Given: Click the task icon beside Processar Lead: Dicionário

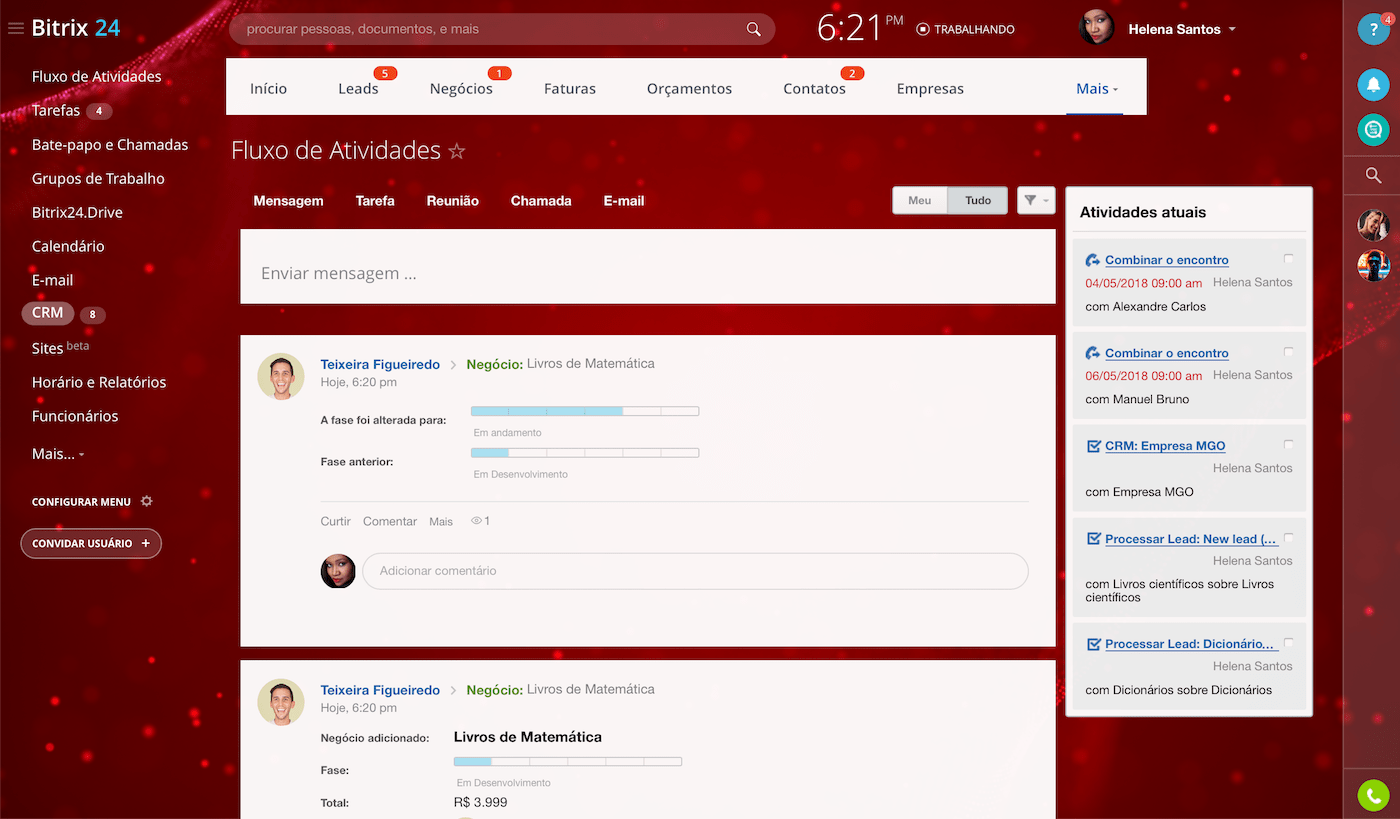Looking at the screenshot, I should coord(1093,644).
